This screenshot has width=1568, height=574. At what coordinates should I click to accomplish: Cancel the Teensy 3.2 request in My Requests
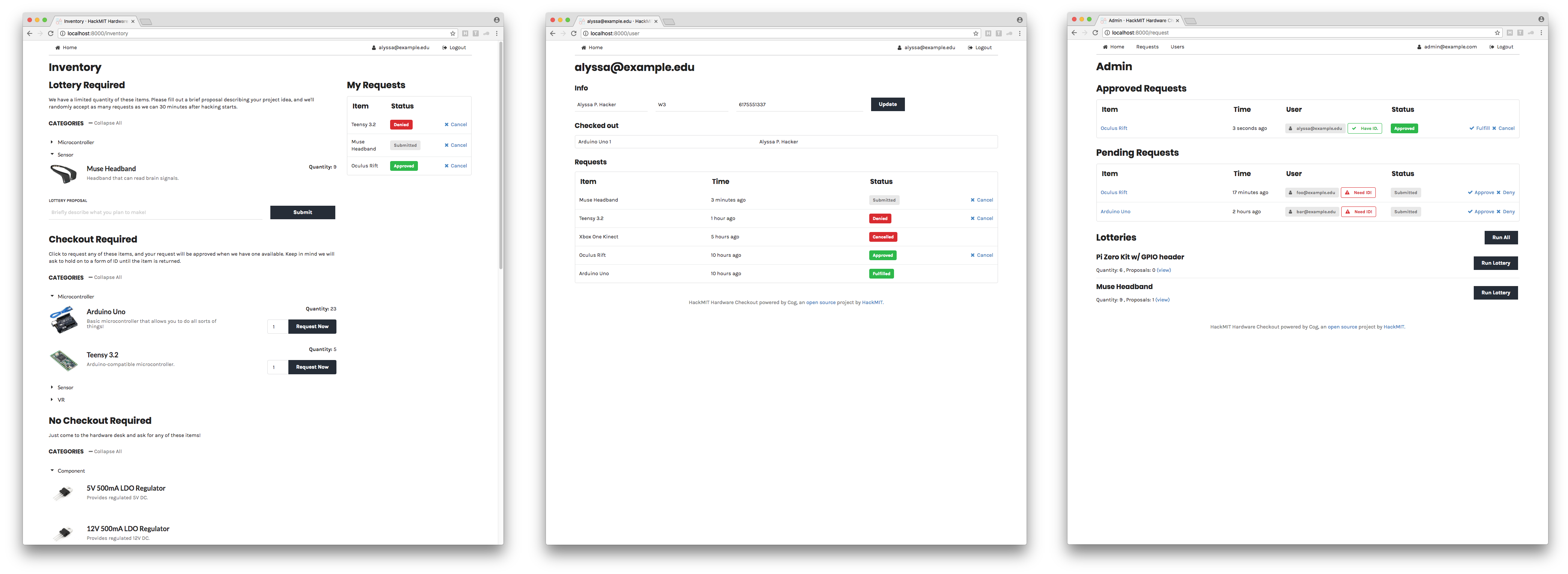pos(455,125)
